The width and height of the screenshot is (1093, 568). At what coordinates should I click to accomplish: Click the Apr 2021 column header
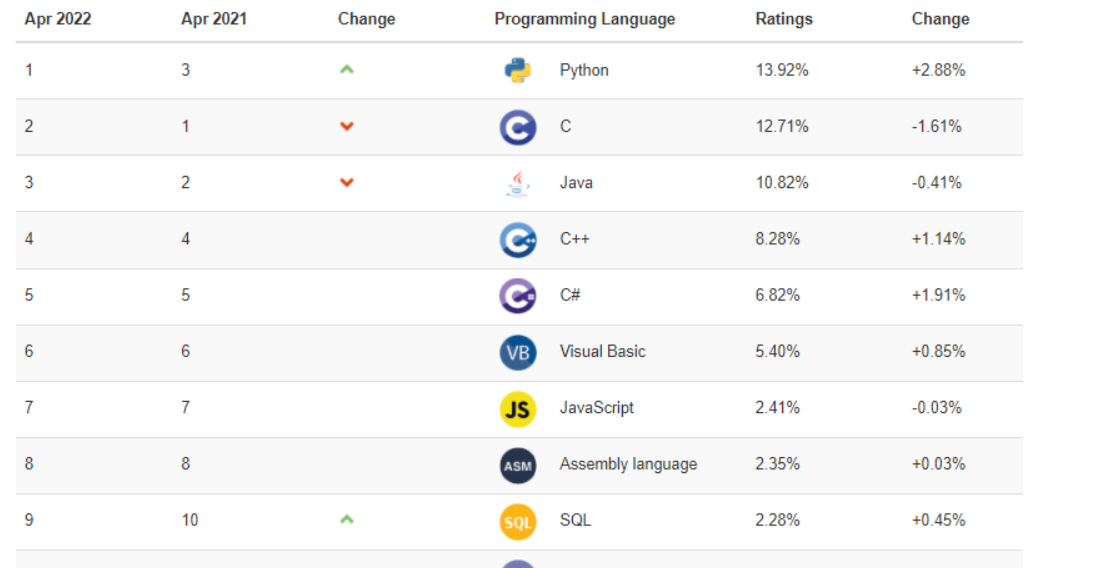[x=214, y=19]
